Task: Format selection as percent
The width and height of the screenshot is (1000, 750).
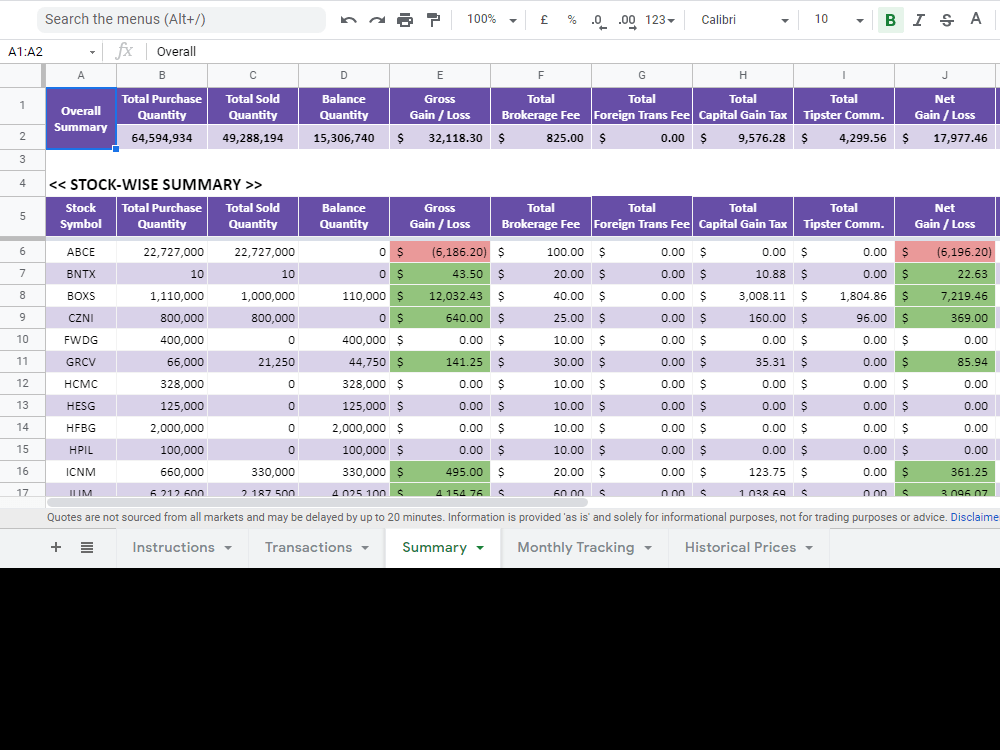Action: (x=571, y=19)
